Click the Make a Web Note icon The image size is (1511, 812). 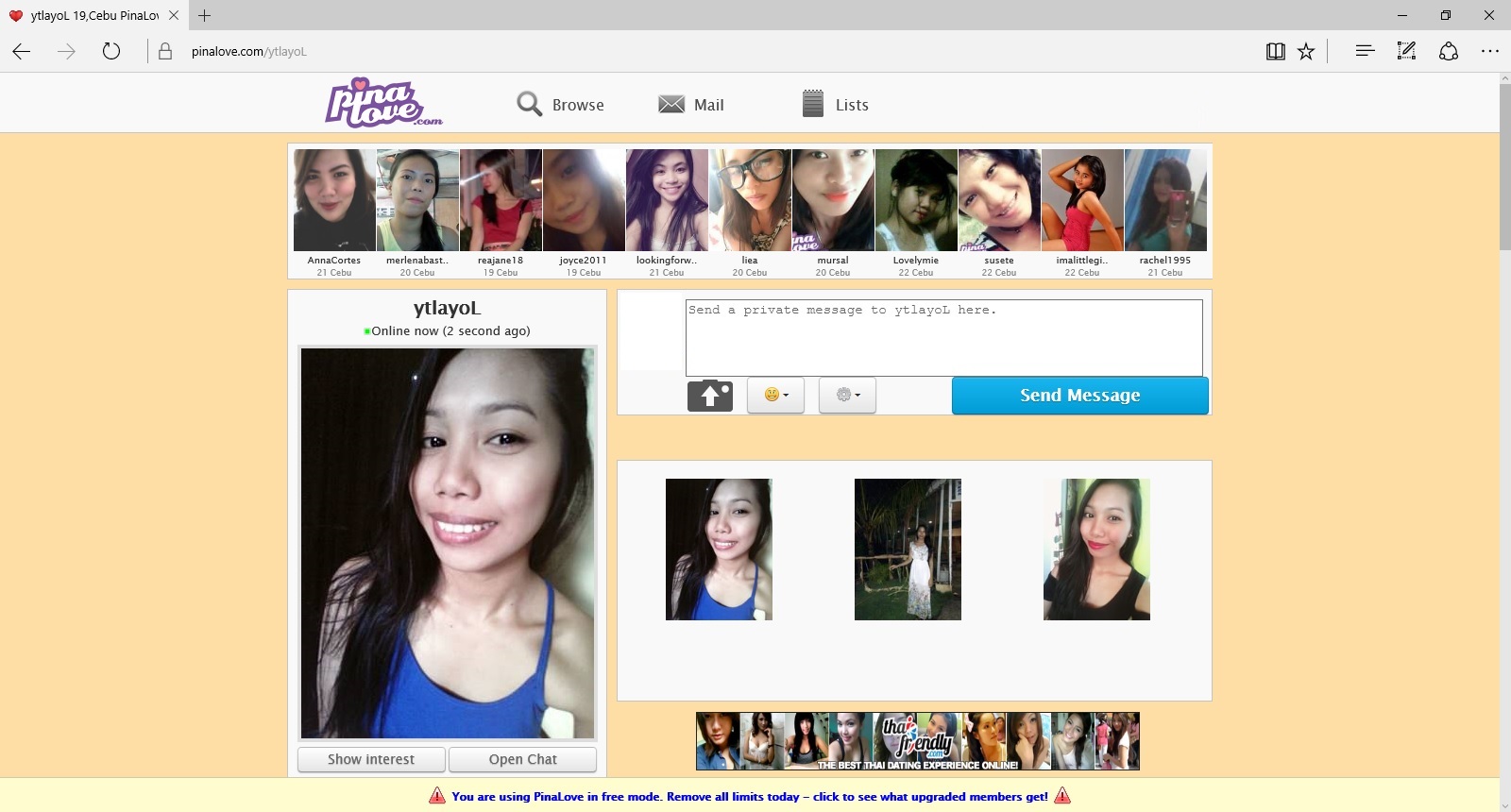point(1406,52)
